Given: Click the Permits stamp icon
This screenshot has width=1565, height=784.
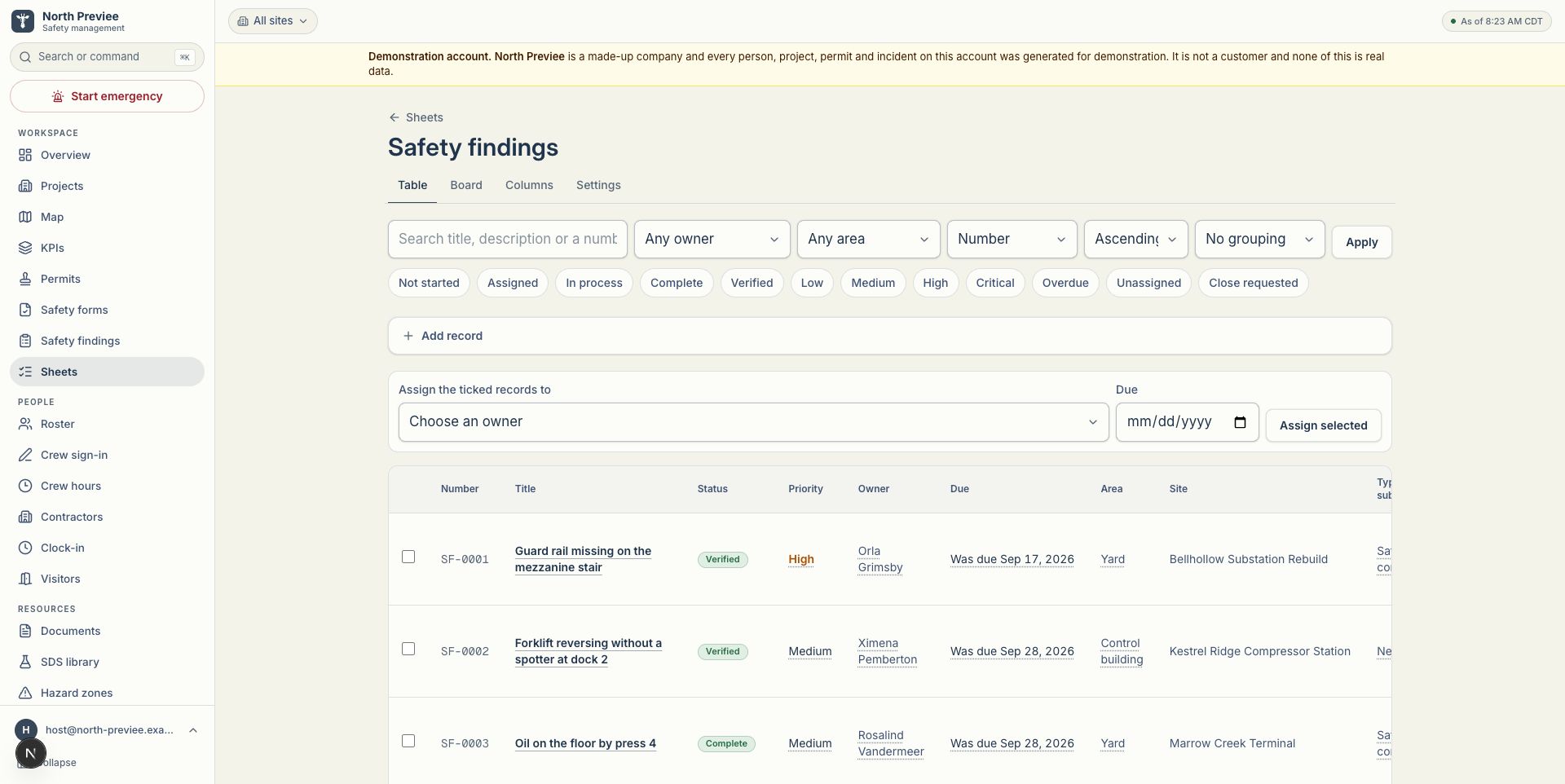Looking at the screenshot, I should (x=25, y=279).
